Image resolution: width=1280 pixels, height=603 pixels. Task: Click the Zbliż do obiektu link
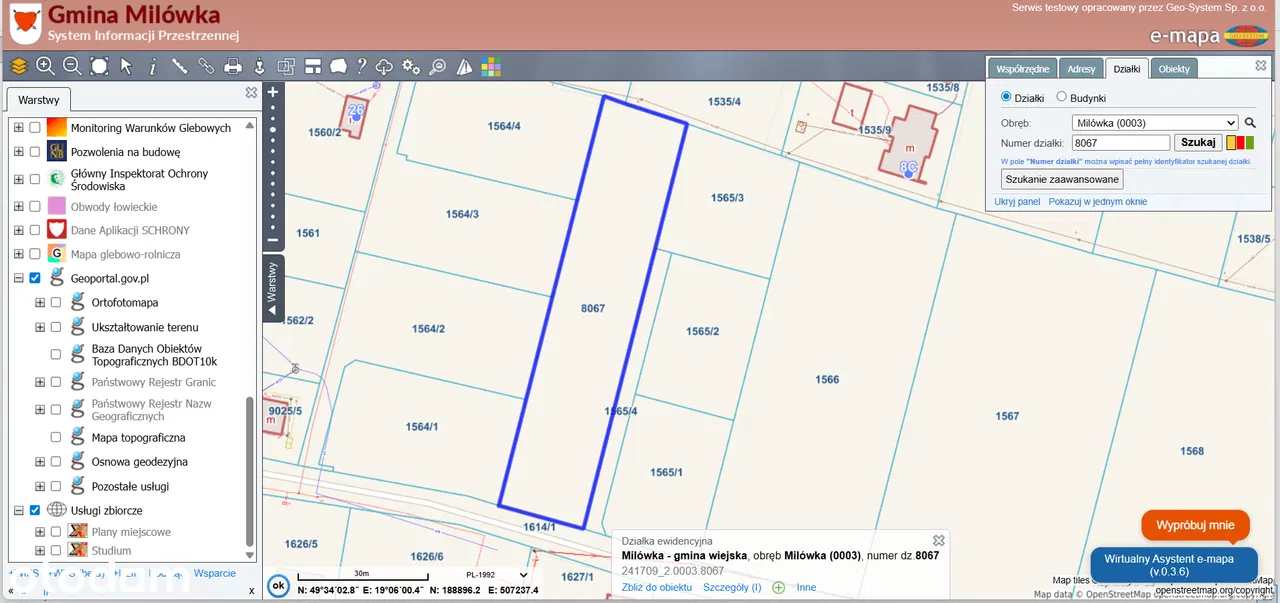pyautogui.click(x=656, y=587)
